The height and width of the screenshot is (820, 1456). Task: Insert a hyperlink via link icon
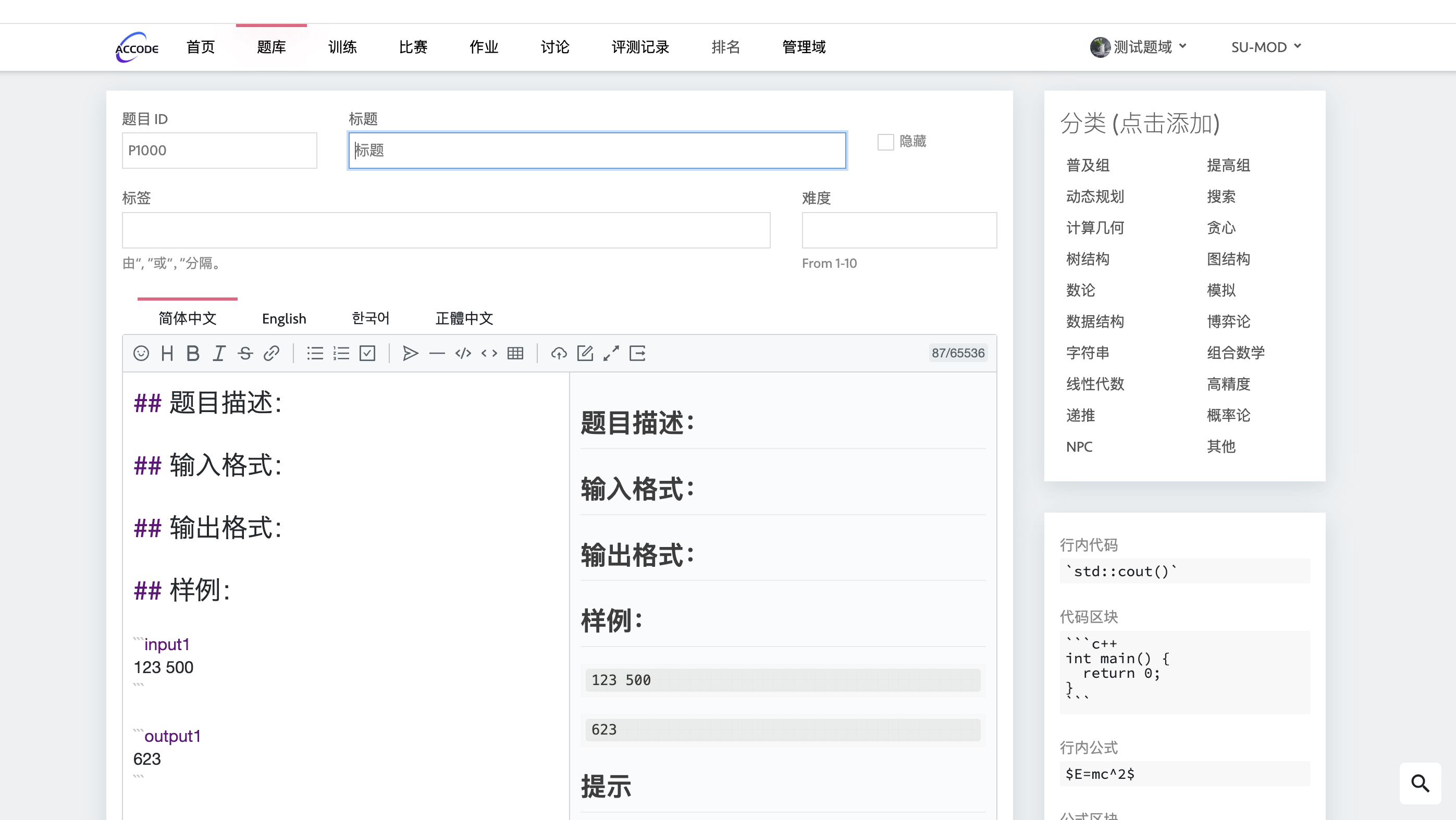point(272,353)
